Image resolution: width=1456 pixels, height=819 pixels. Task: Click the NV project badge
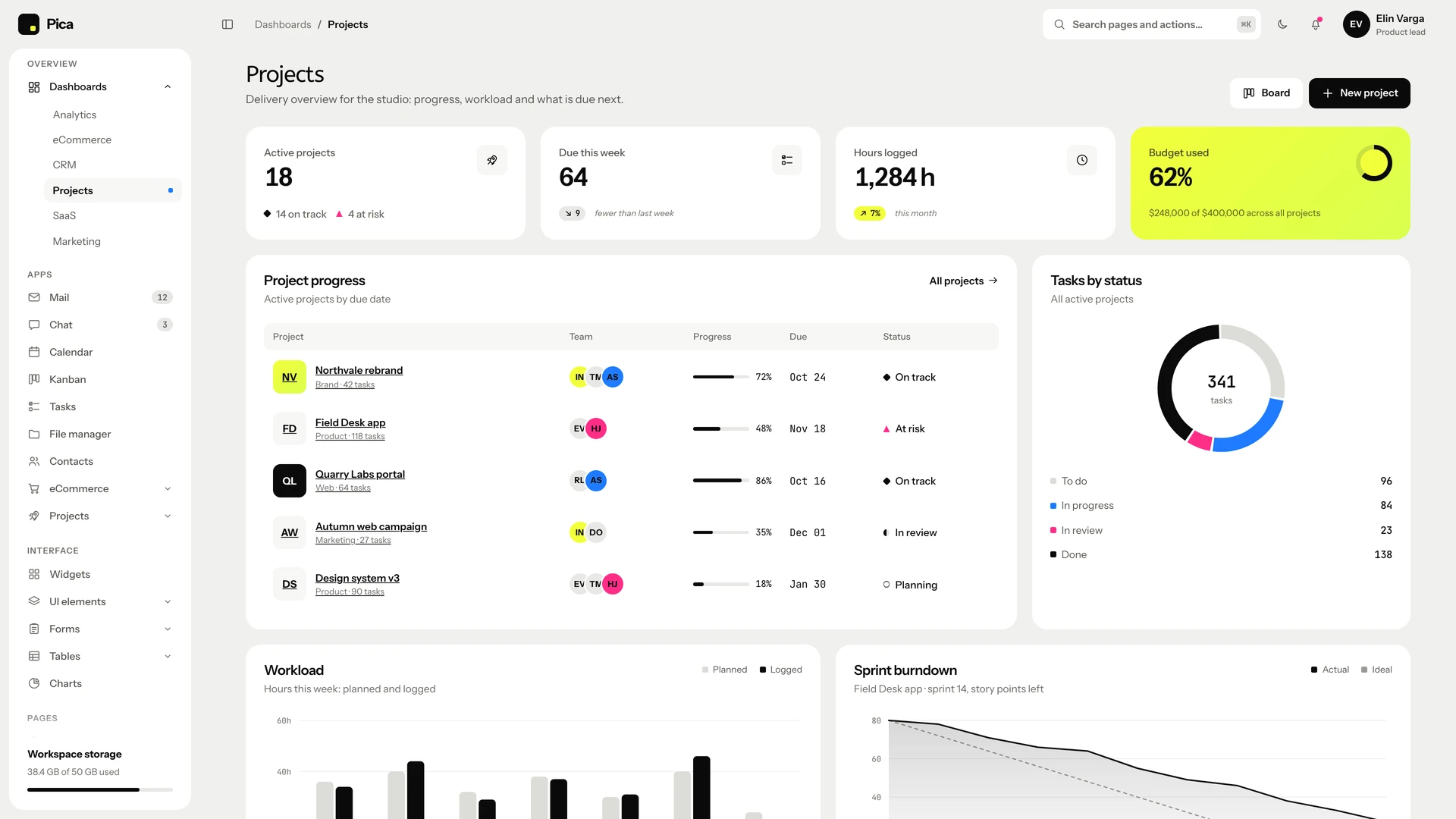click(290, 377)
